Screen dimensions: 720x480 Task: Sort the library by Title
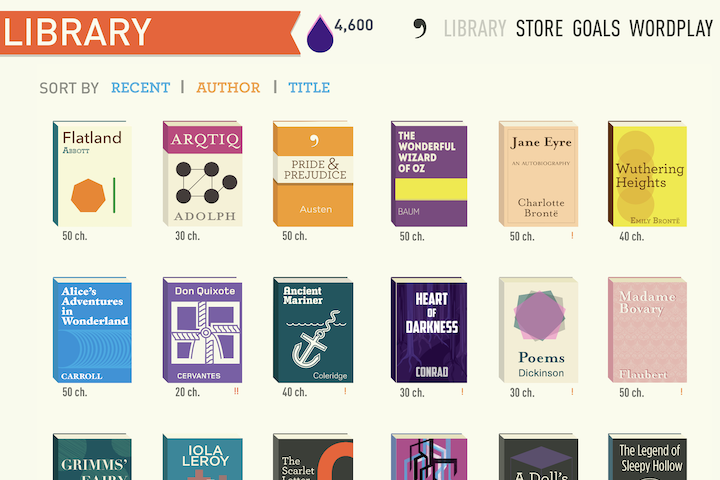tap(309, 87)
